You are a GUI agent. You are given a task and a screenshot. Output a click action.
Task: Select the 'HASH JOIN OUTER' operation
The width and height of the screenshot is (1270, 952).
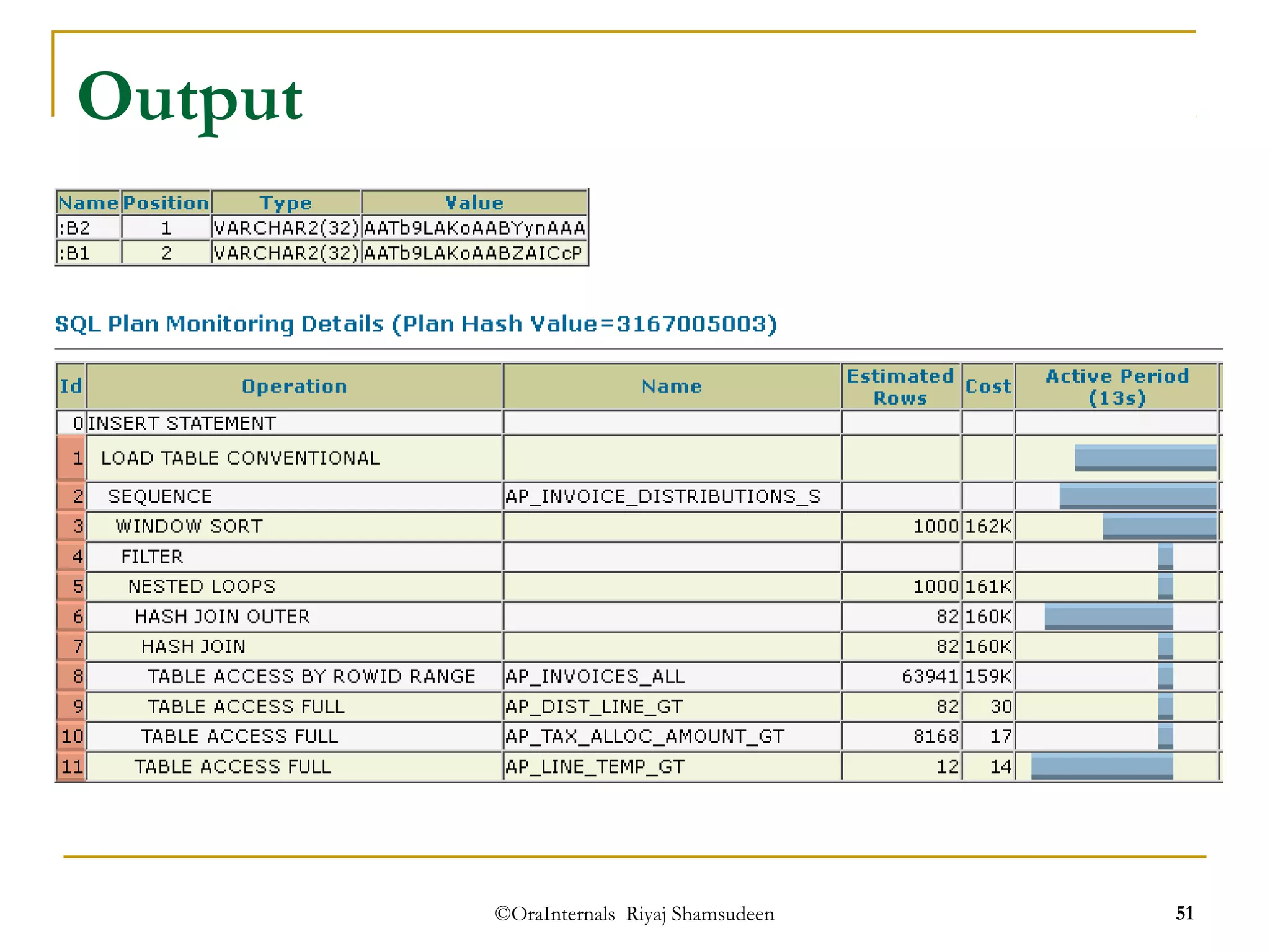pyautogui.click(x=294, y=616)
